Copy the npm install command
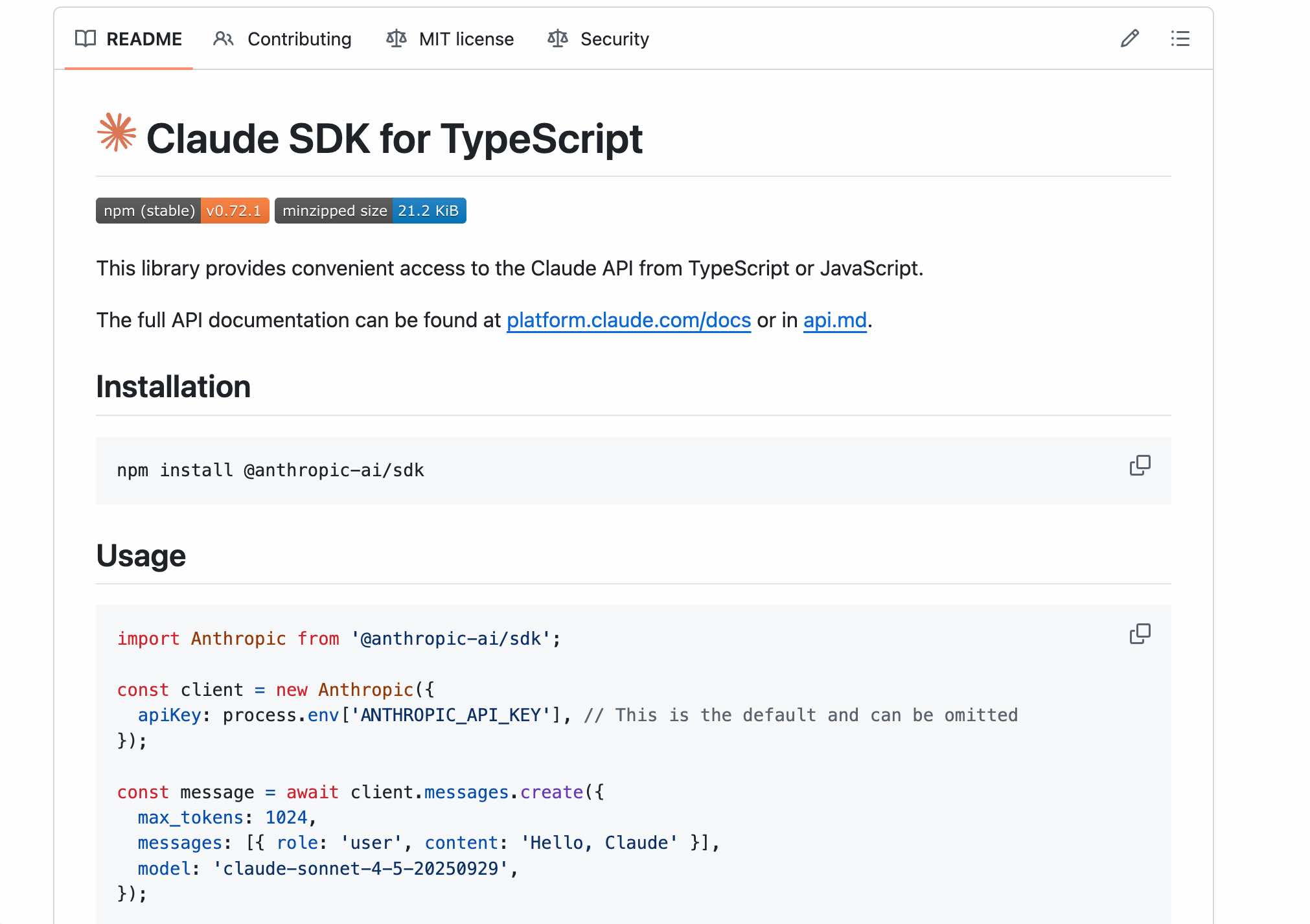This screenshot has width=1310, height=924. coord(1140,465)
